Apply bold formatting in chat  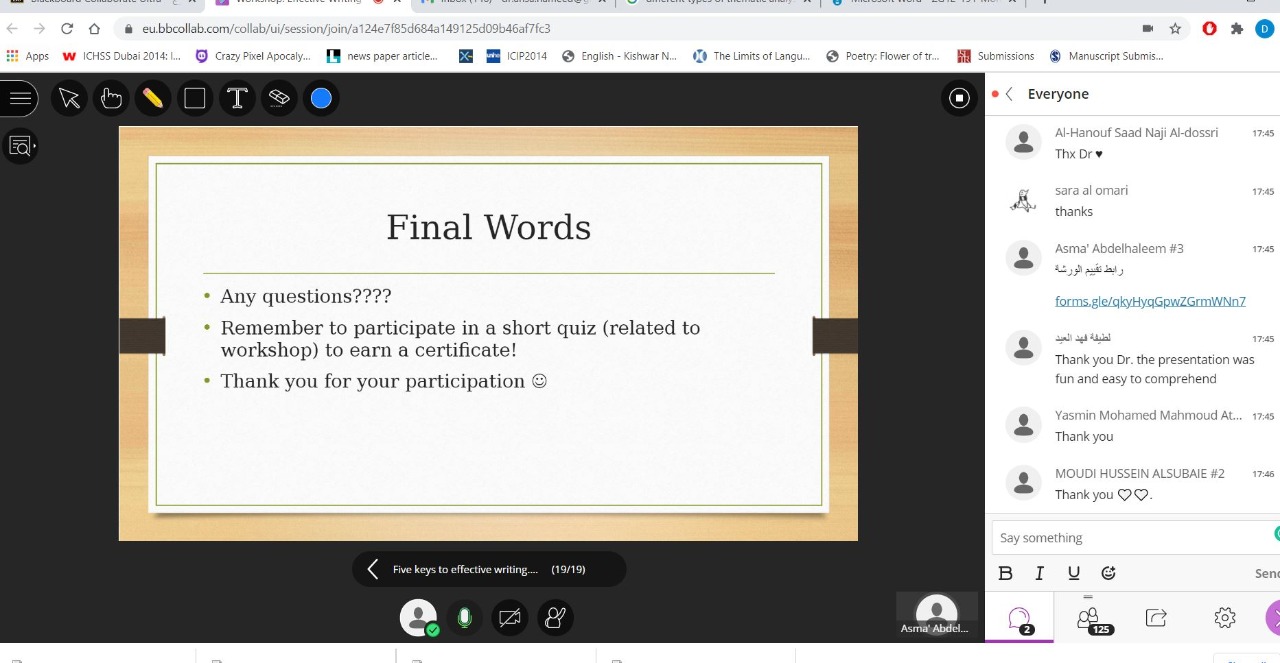click(x=1006, y=573)
